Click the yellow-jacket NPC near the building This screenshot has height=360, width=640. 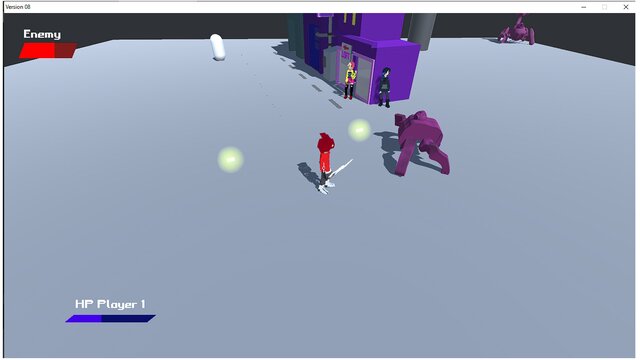[350, 80]
